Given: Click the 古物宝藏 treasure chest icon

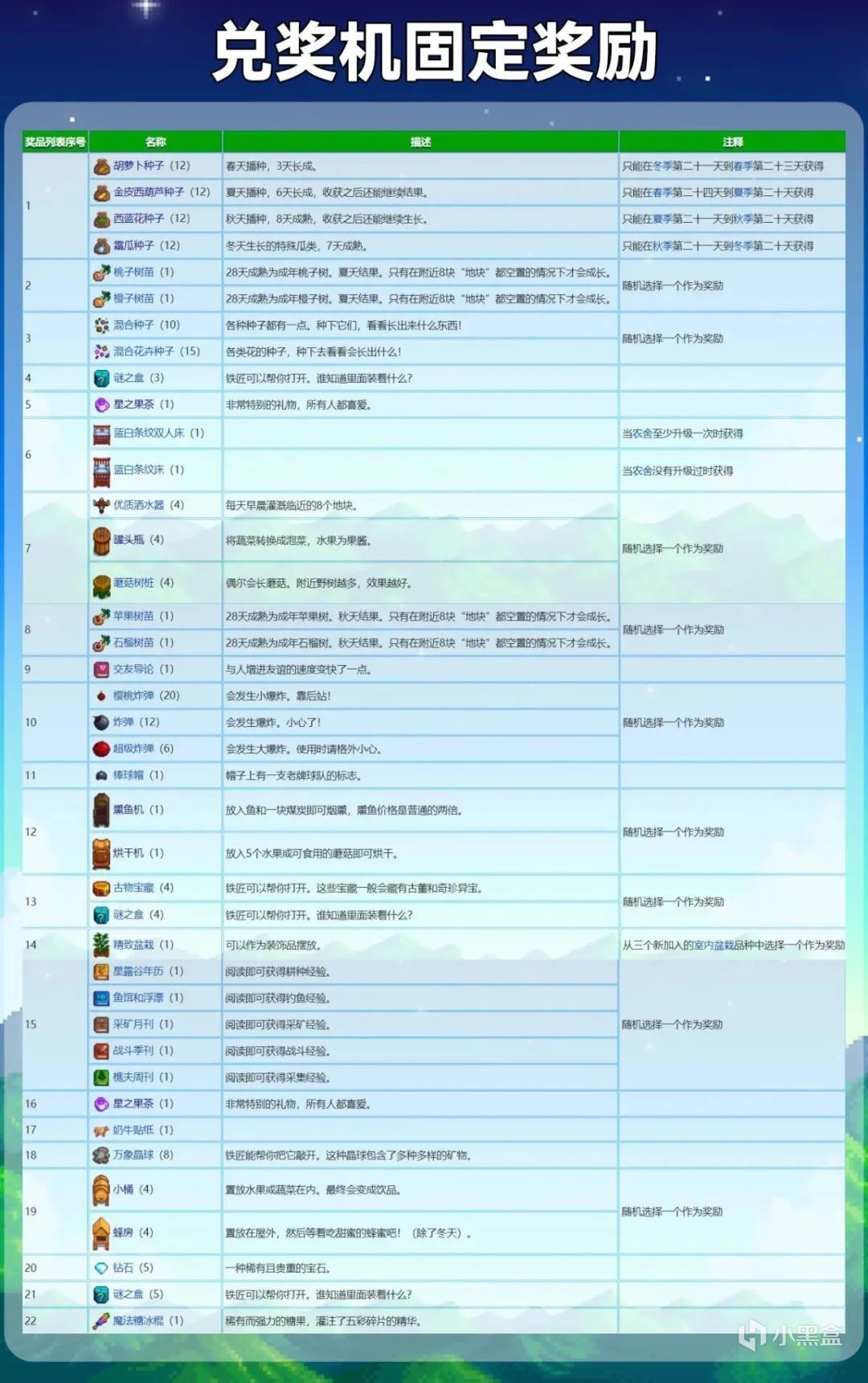Looking at the screenshot, I should pyautogui.click(x=101, y=888).
